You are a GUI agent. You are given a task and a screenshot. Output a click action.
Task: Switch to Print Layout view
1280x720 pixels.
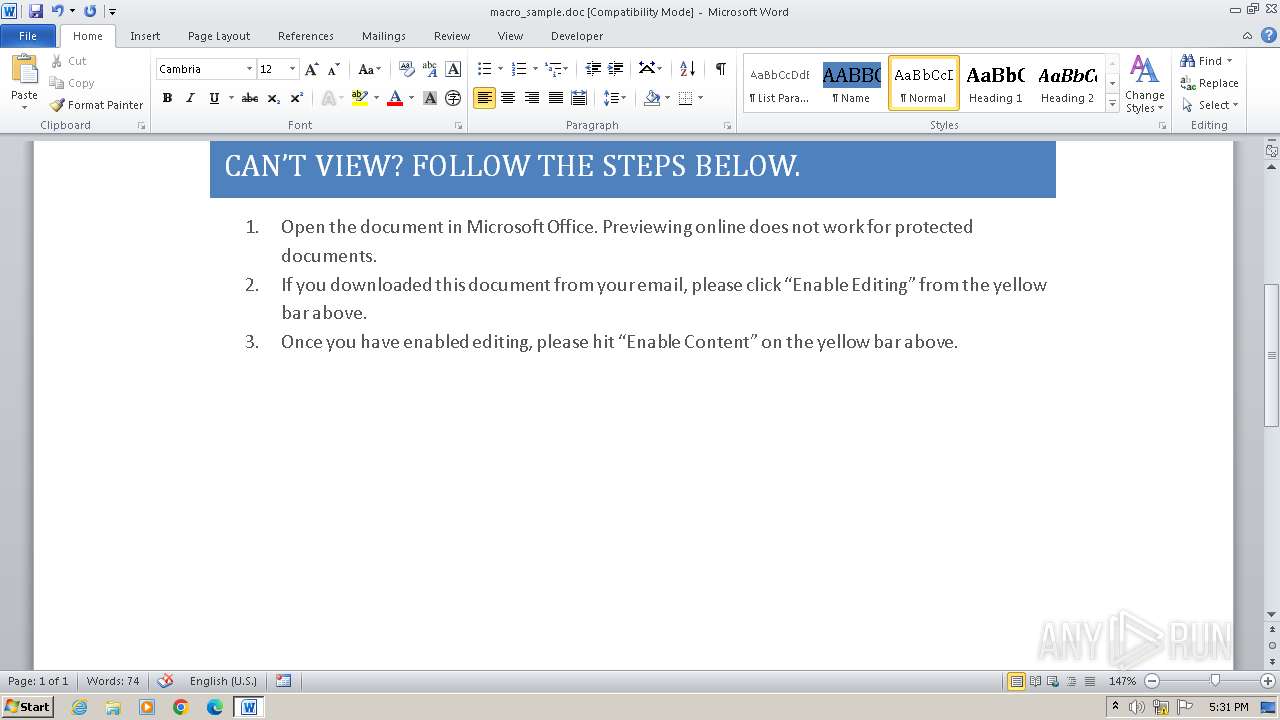[x=1016, y=681]
